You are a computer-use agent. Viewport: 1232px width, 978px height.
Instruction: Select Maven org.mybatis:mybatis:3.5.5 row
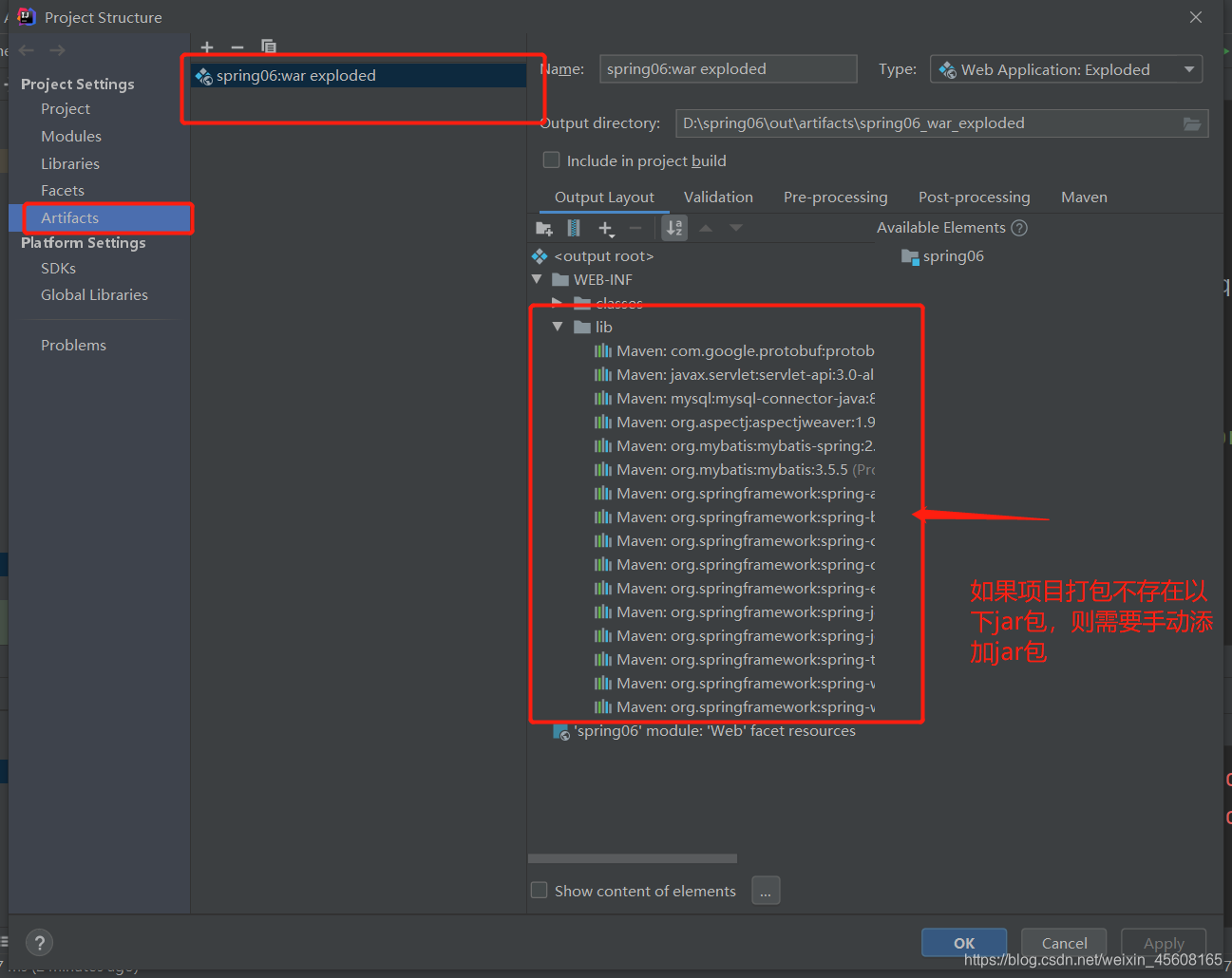(x=732, y=470)
